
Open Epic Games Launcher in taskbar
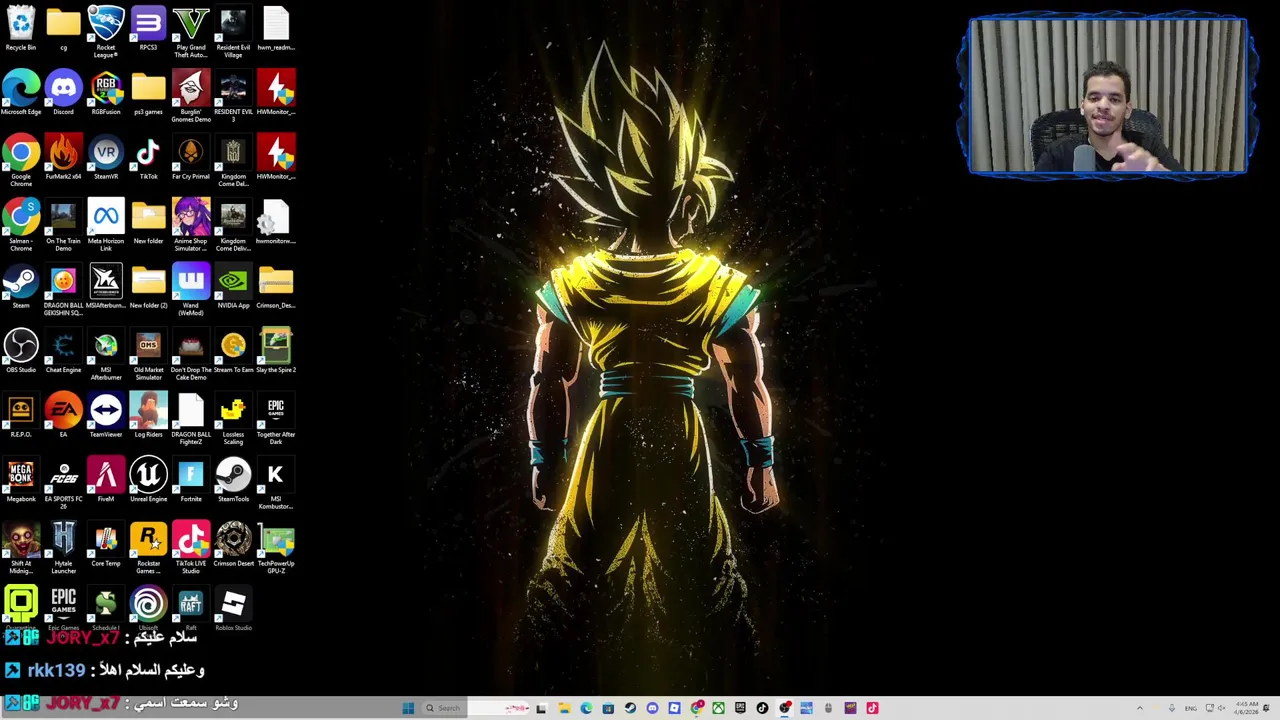740,708
